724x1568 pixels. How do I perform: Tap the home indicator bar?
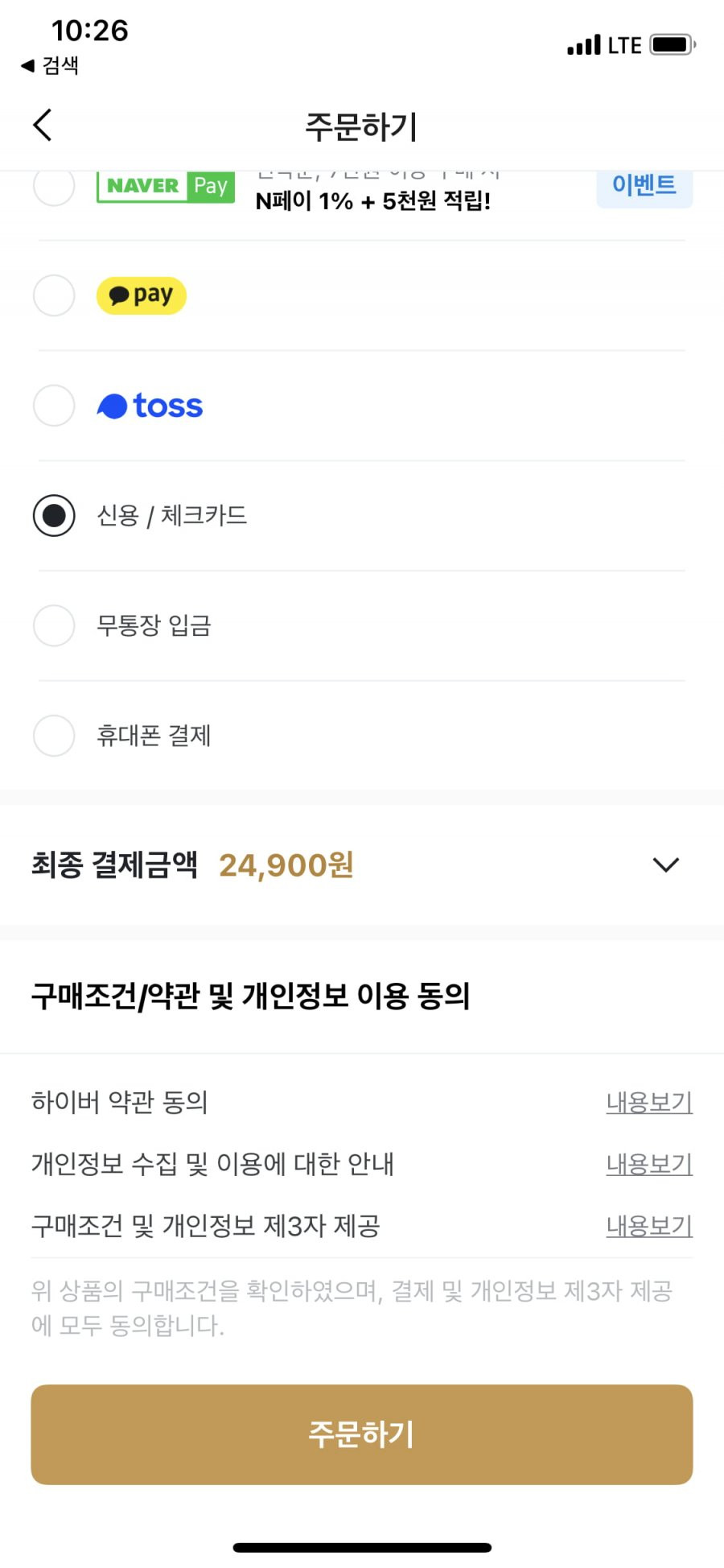(x=362, y=1547)
